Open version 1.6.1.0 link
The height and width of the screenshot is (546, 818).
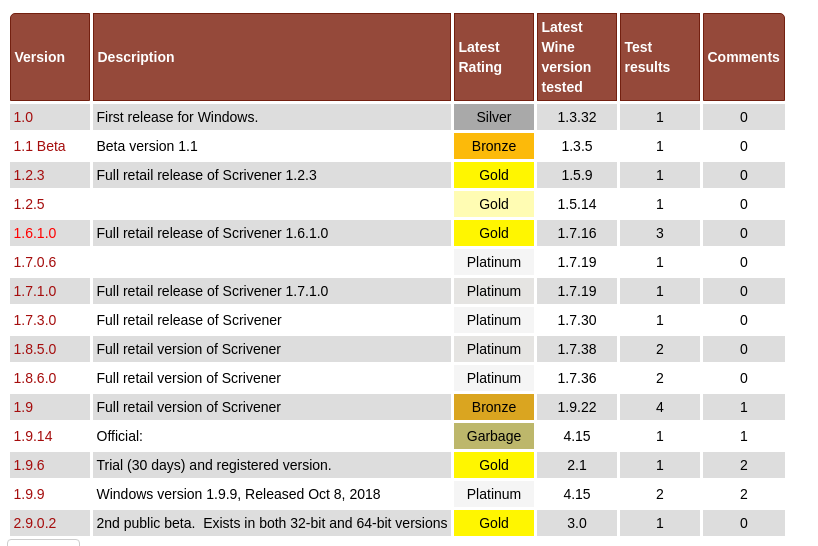34,233
